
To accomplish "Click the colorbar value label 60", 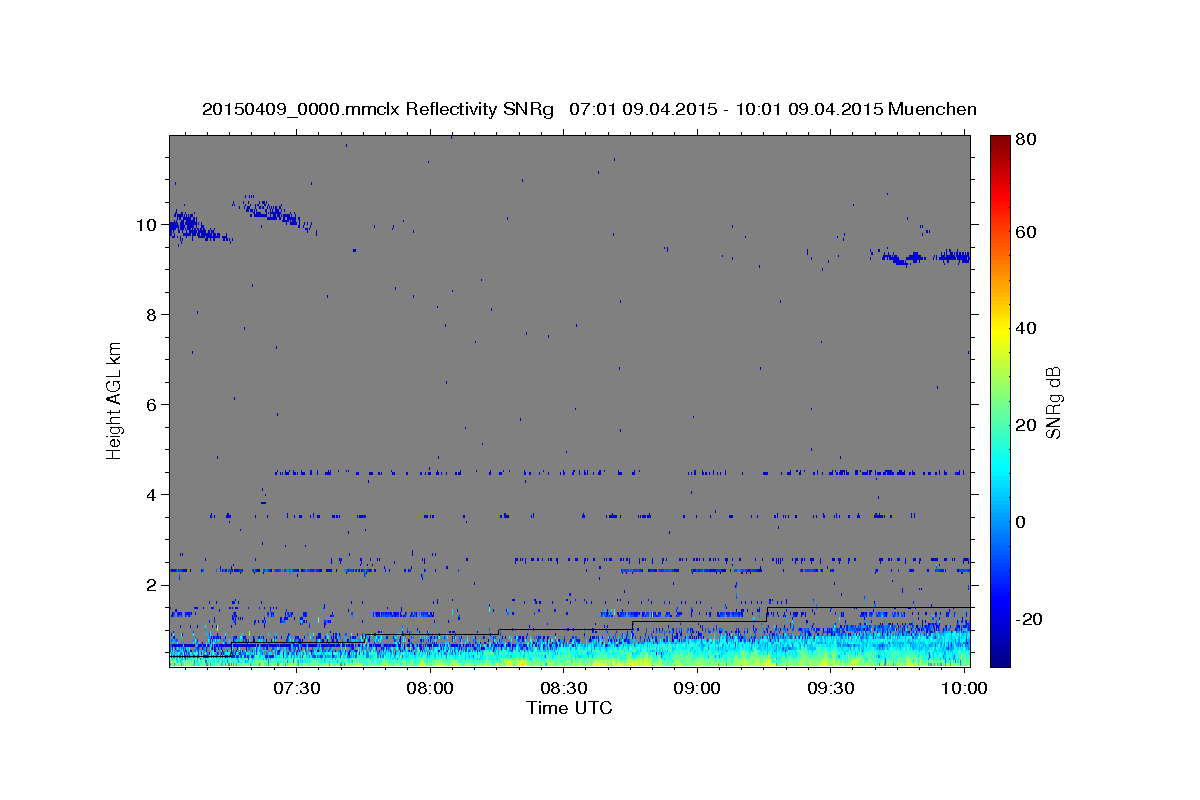I will (x=1027, y=232).
